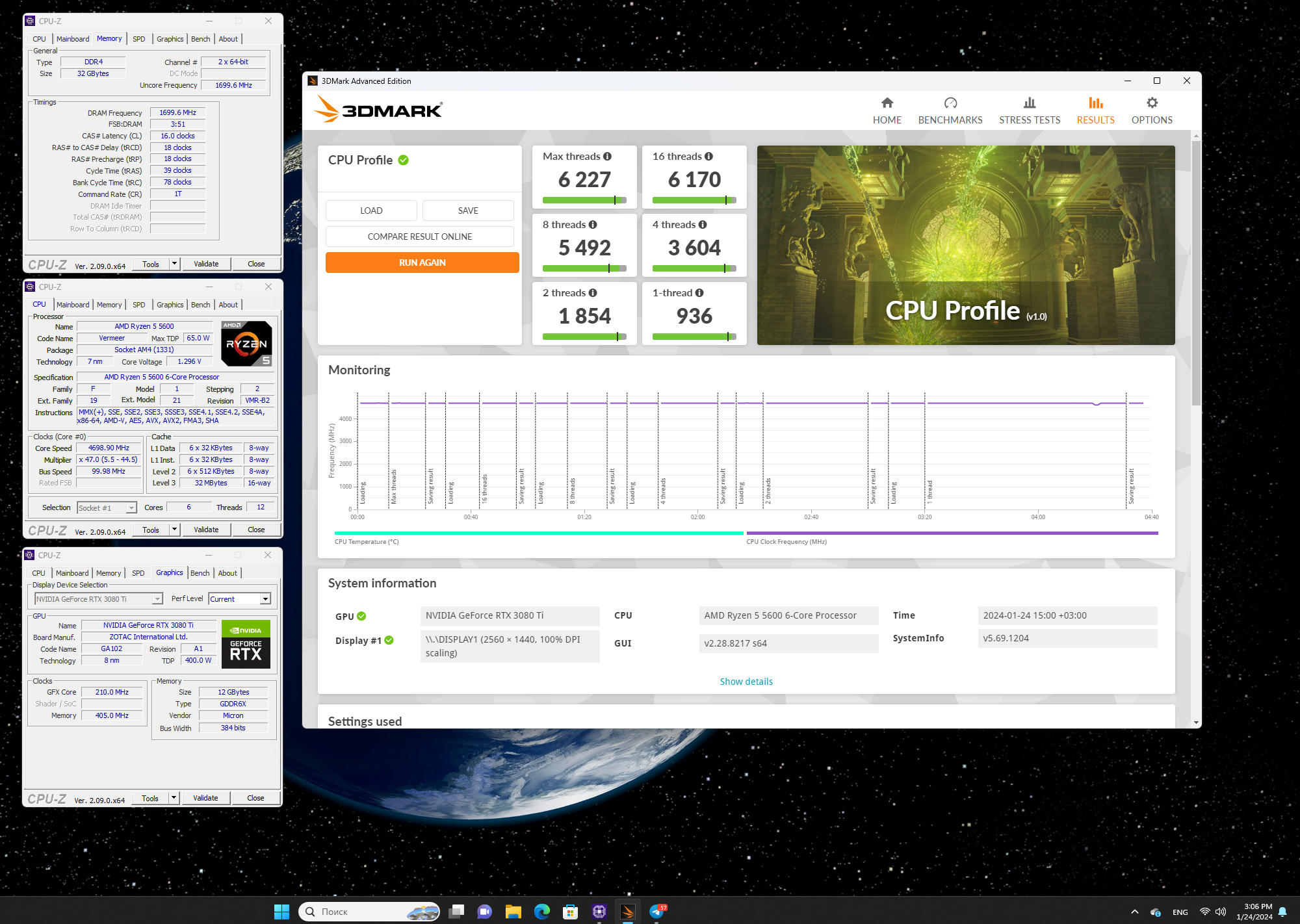Click the ENG language indicator

pos(1180,912)
